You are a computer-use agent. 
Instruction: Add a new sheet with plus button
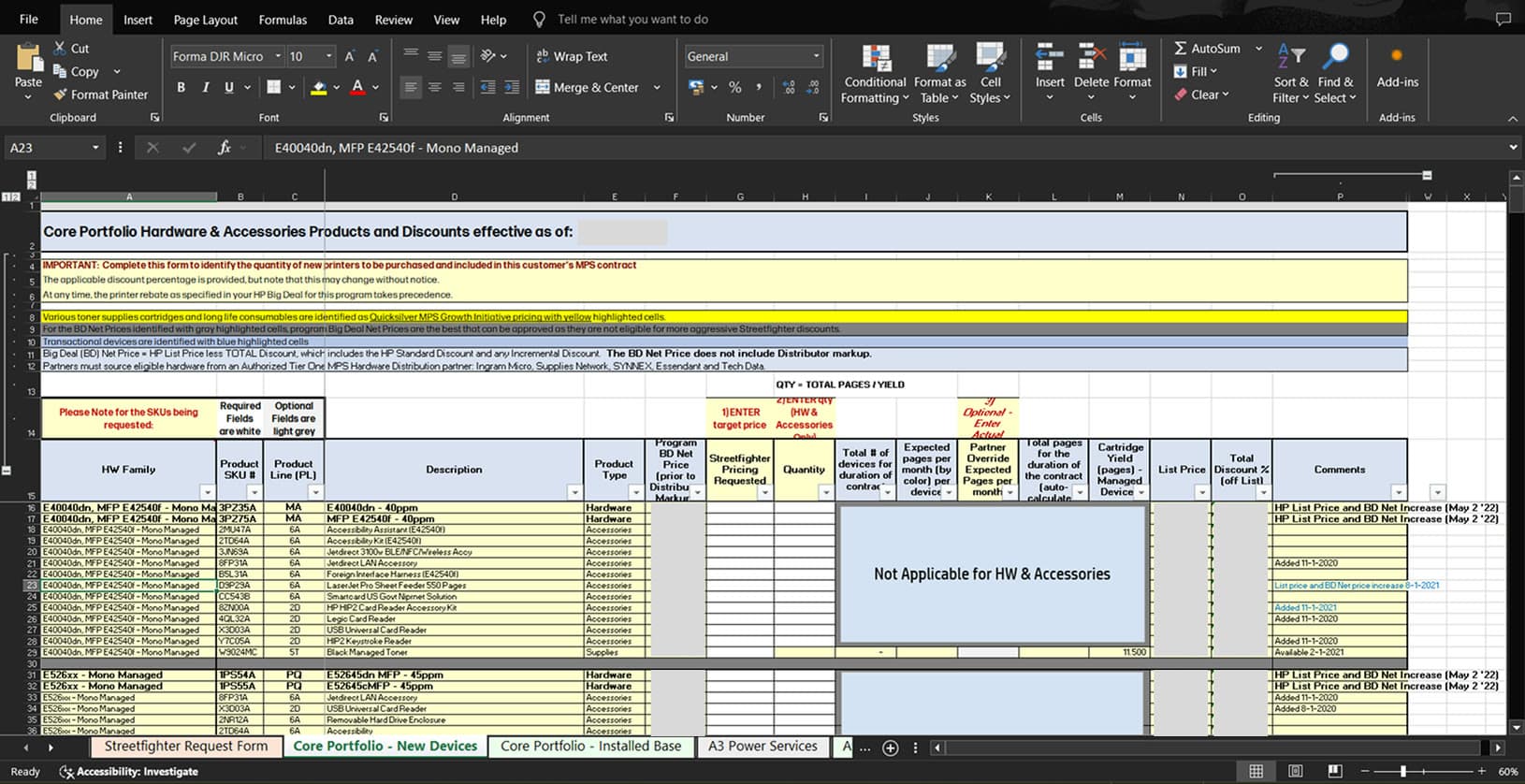pyautogui.click(x=891, y=748)
